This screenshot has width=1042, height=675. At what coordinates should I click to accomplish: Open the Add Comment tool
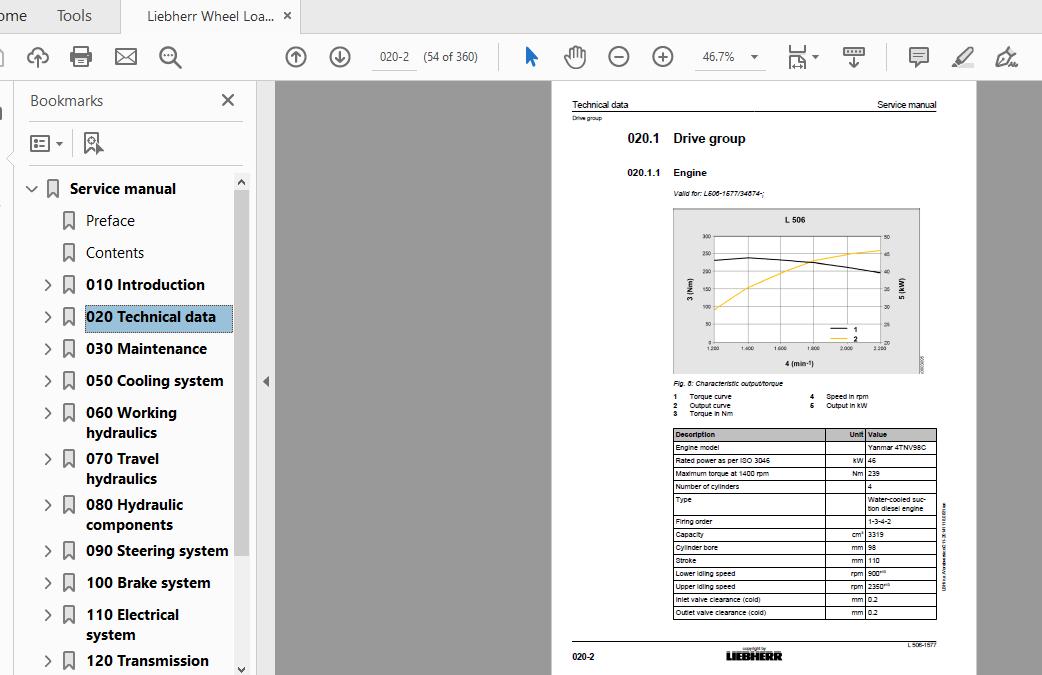pyautogui.click(x=917, y=57)
